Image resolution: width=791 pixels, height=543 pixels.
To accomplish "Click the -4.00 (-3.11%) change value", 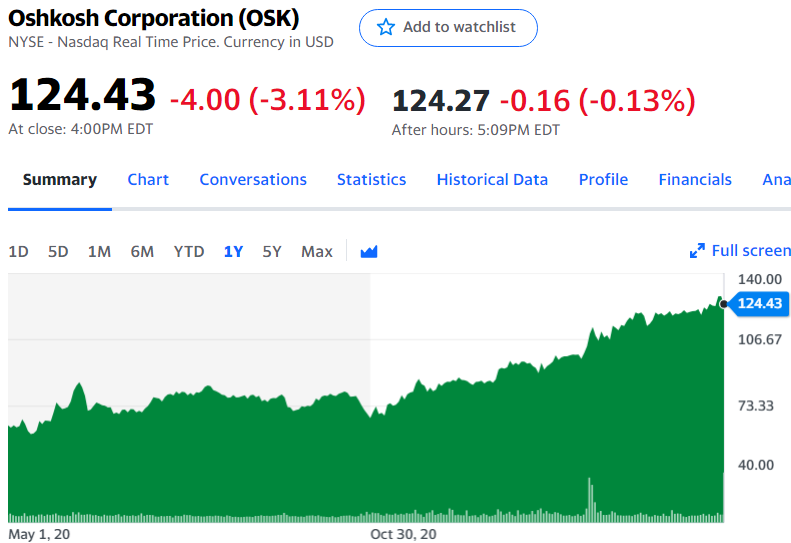I will click(x=267, y=99).
